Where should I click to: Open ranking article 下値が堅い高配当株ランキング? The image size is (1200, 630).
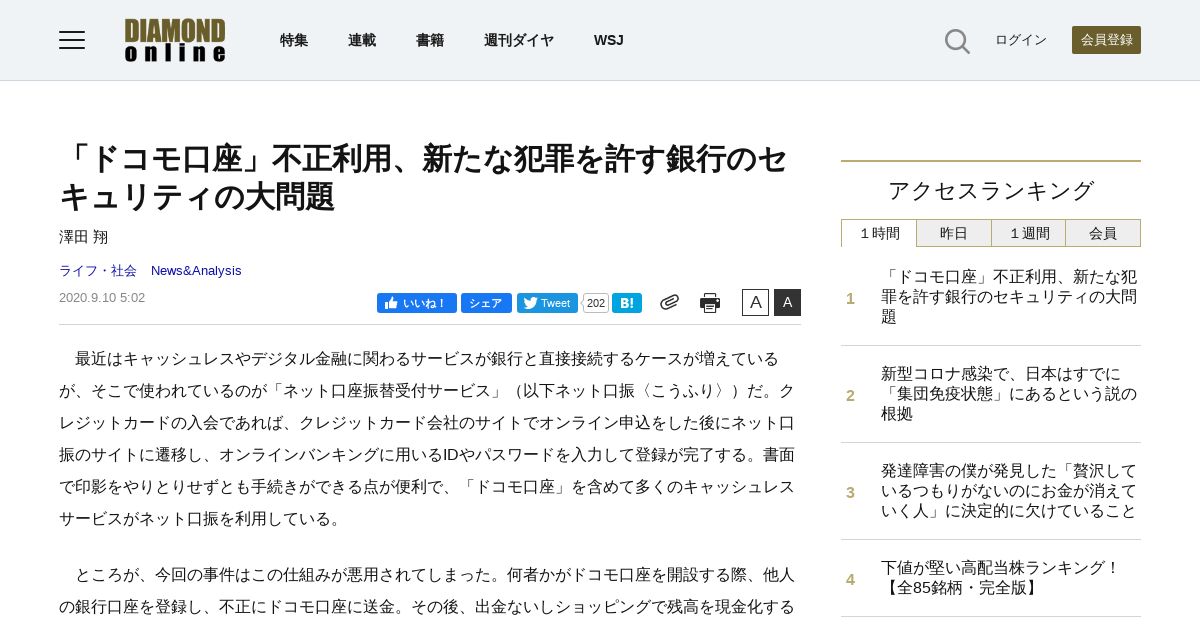(1000, 578)
